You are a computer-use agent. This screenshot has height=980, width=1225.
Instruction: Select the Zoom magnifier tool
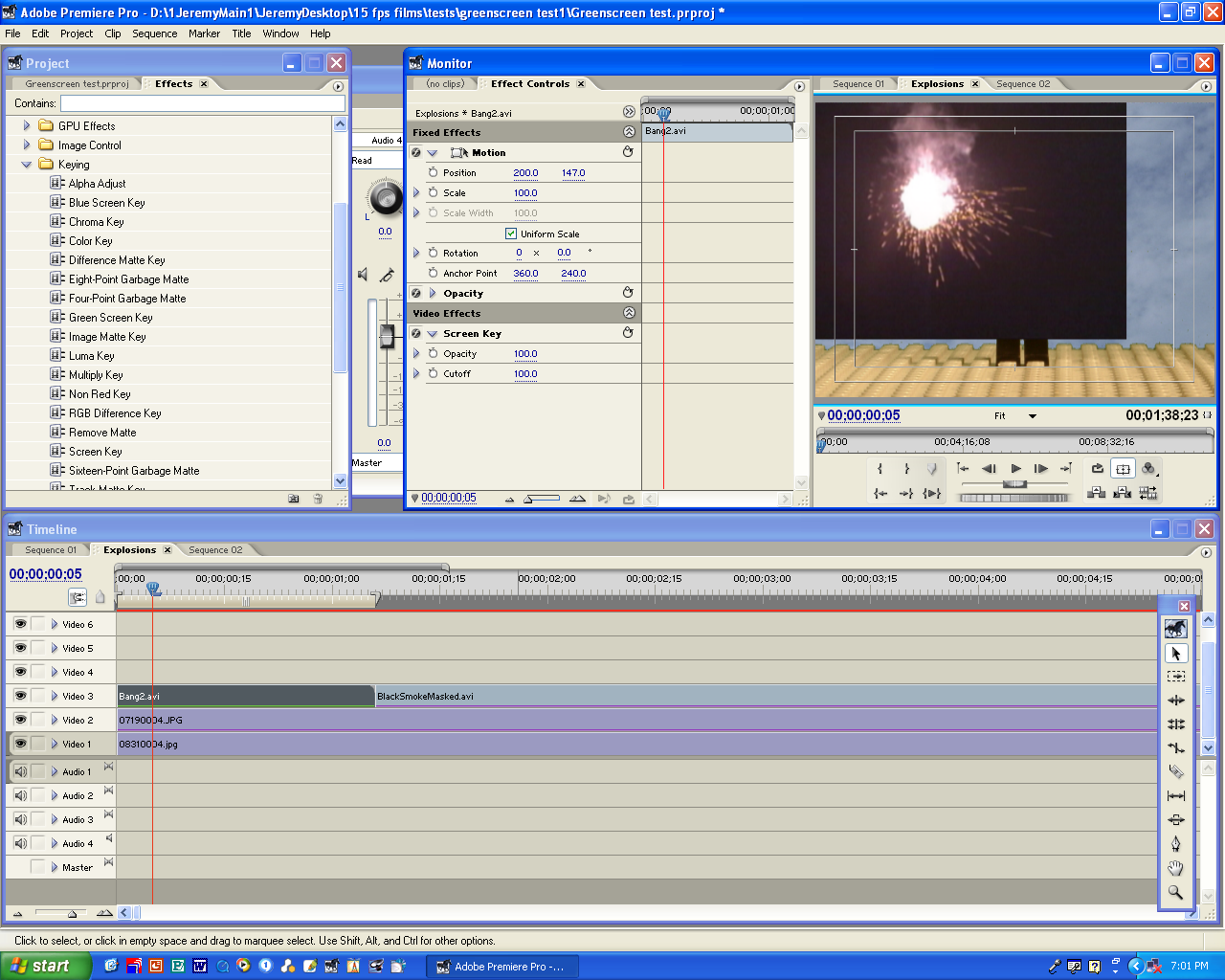pos(1176,892)
